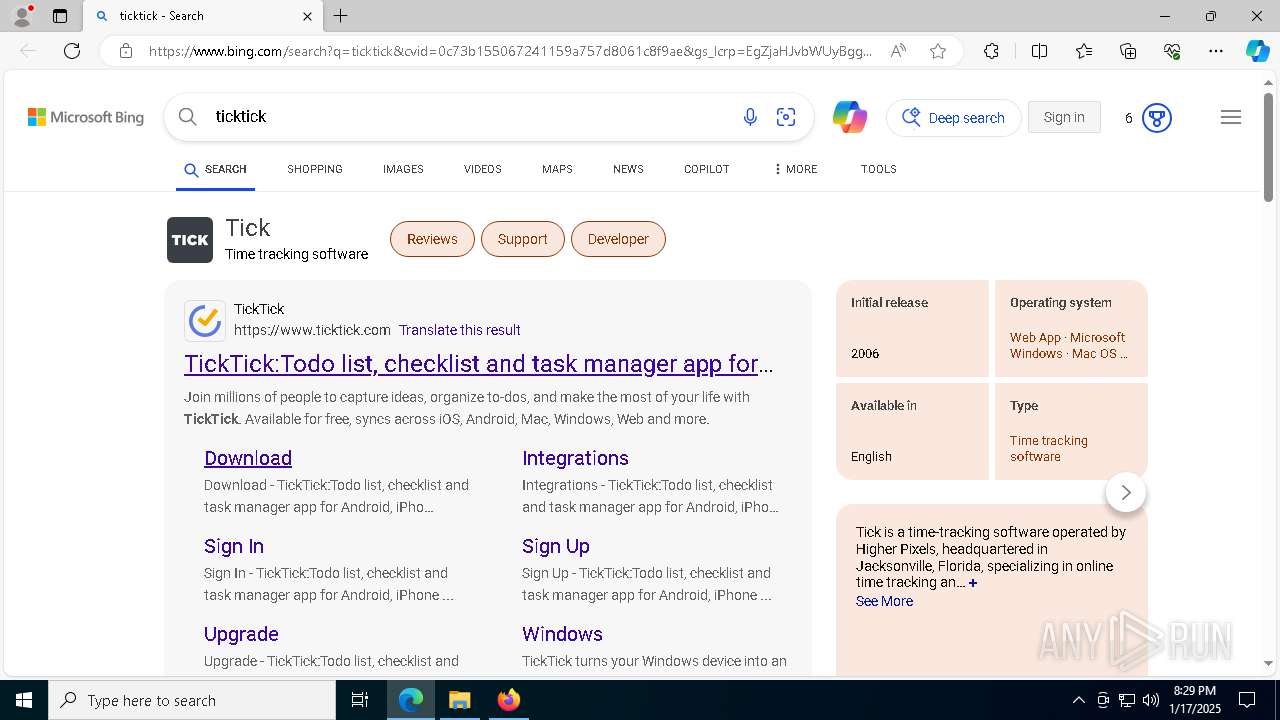1280x720 pixels.
Task: Switch to IMAGES results tab
Action: [x=403, y=169]
